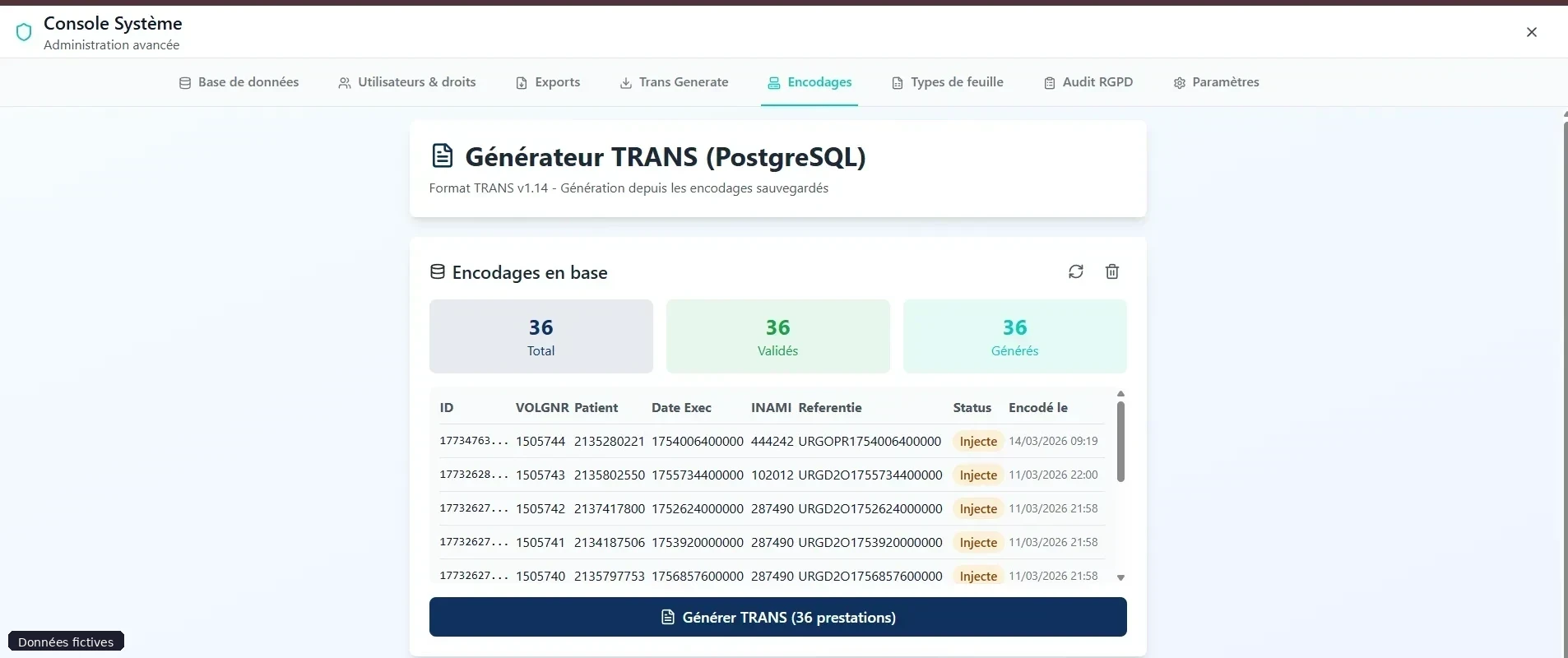Screen dimensions: 1568x658
Task: Click reference URGD2O1756857600000
Action: 870,577
